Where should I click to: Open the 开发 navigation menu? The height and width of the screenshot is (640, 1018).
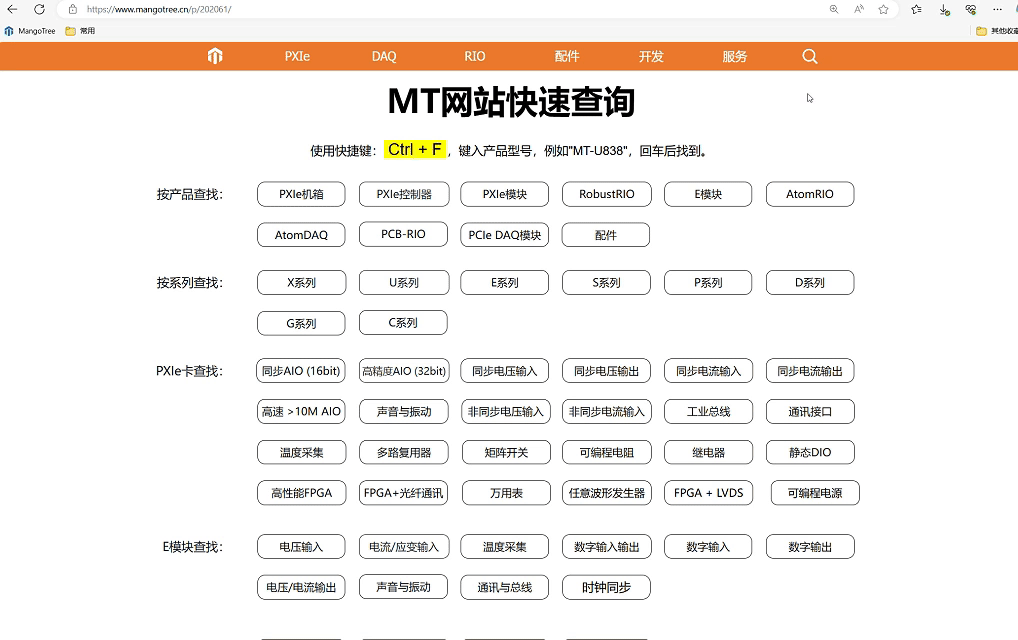651,56
